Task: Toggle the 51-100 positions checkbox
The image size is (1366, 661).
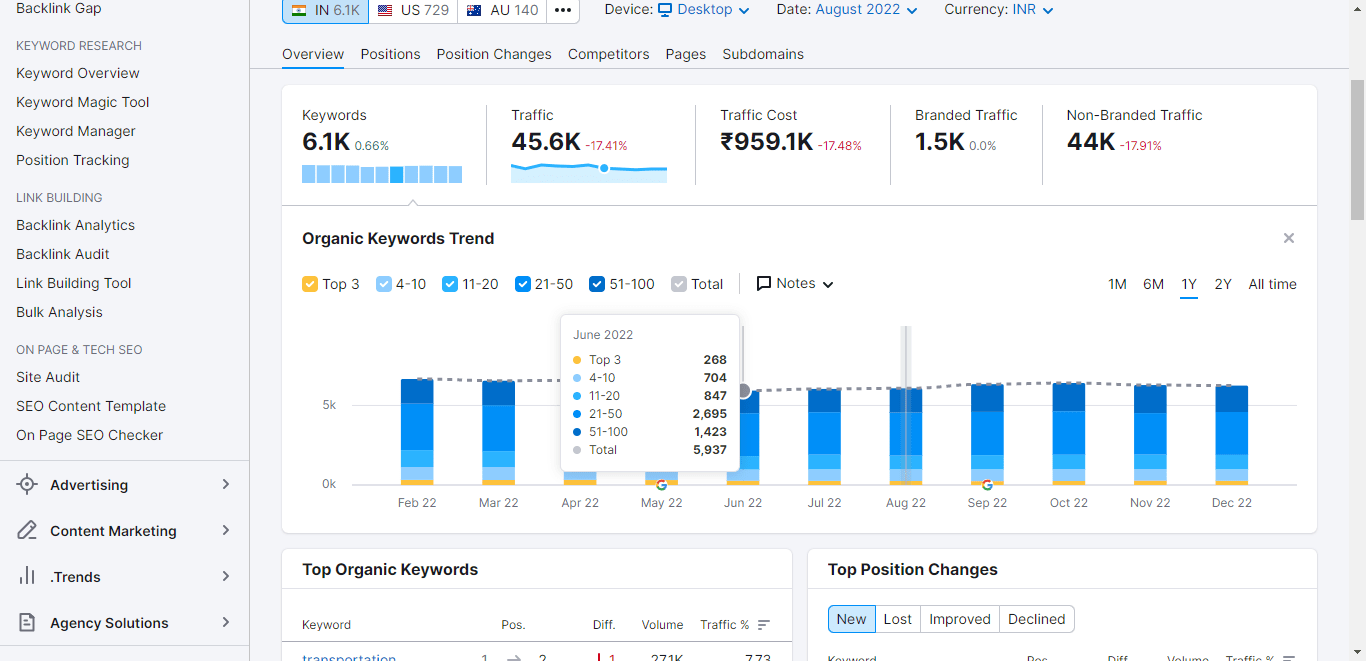Action: point(597,284)
